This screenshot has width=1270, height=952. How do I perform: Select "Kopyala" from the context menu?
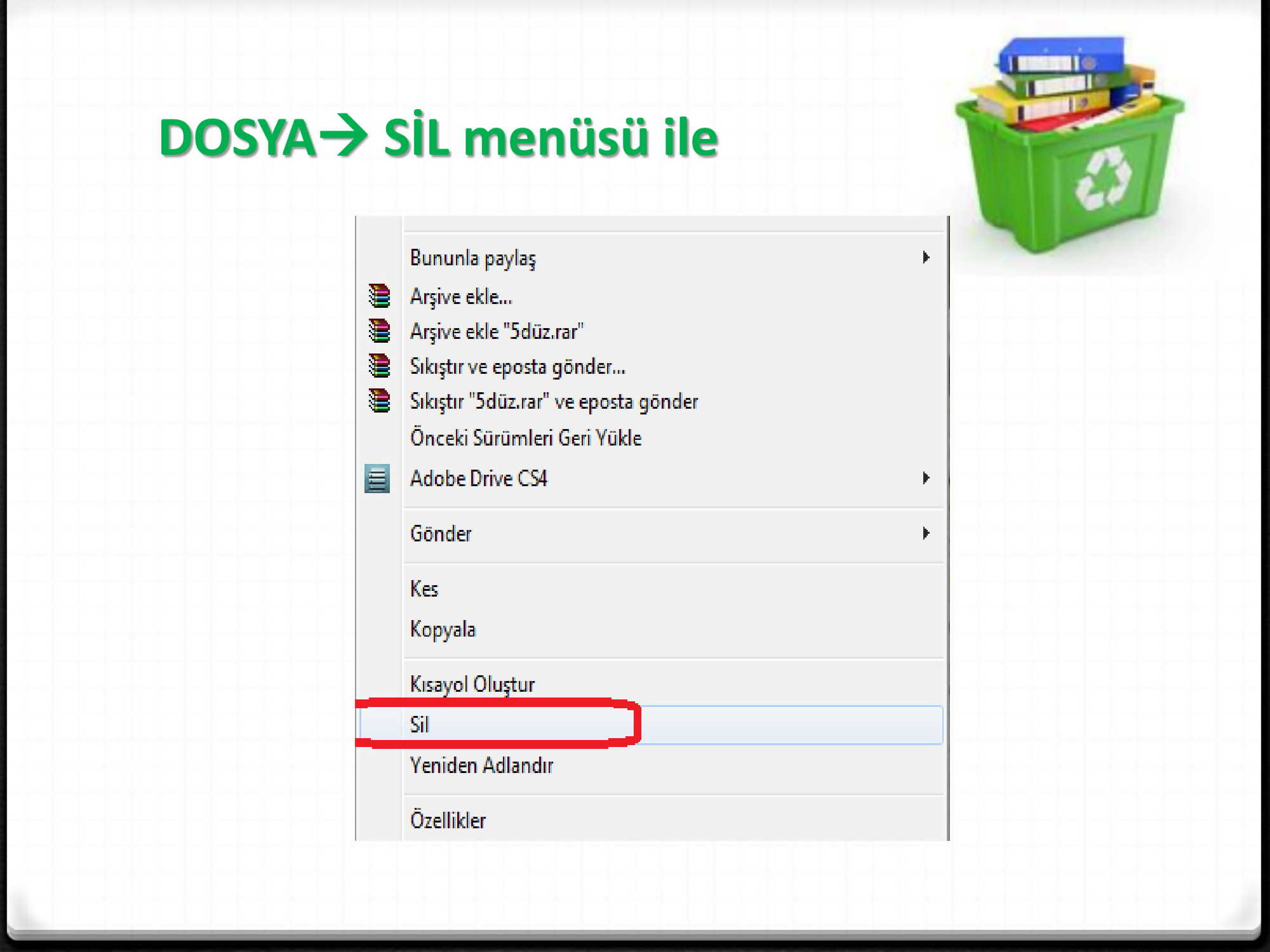[443, 630]
